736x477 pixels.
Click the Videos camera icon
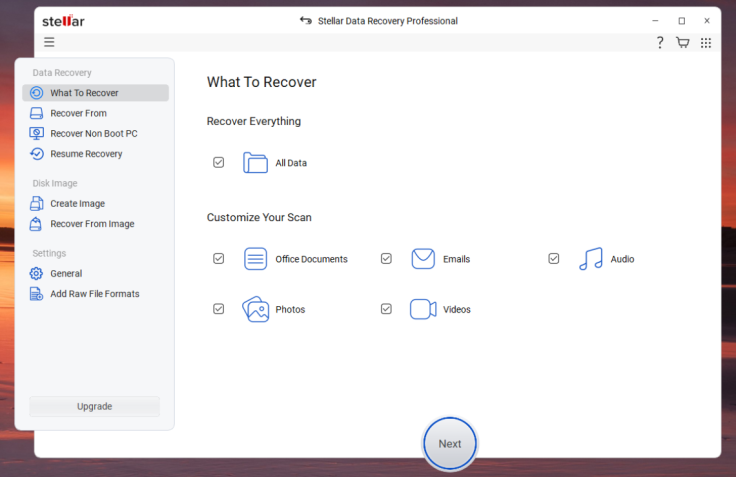423,309
